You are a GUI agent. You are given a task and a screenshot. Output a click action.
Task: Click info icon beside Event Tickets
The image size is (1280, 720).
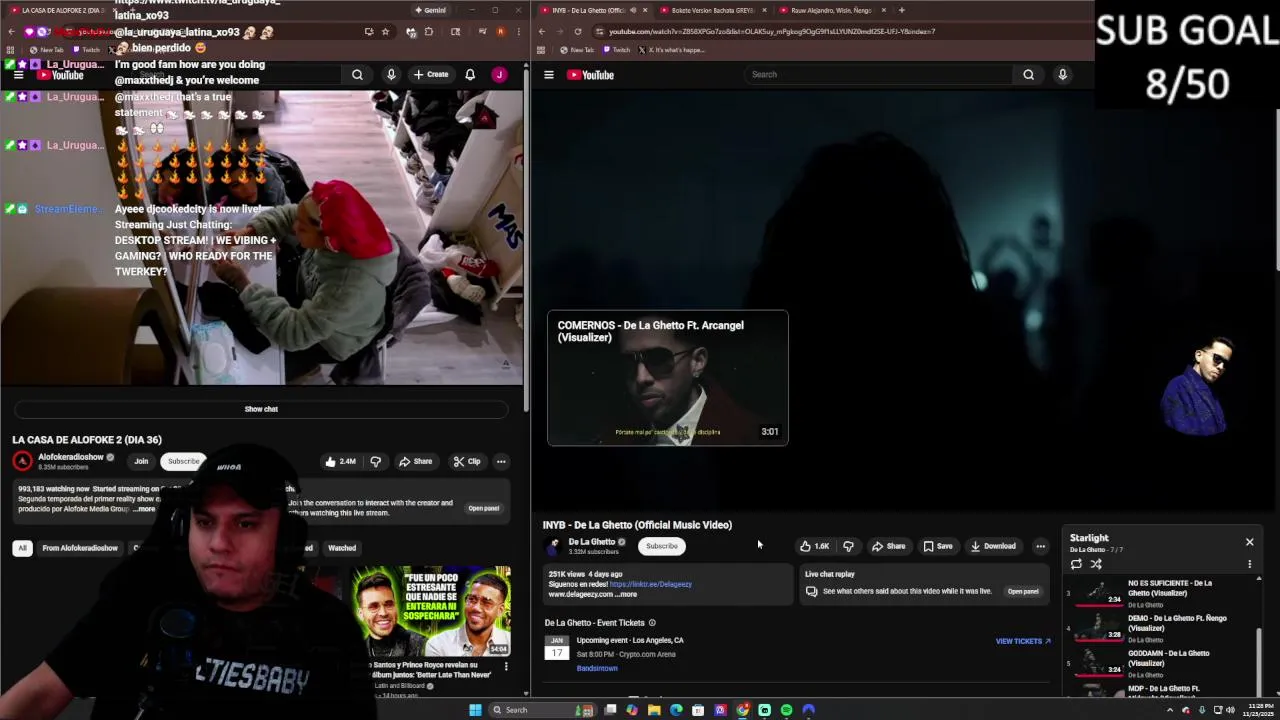tap(652, 623)
